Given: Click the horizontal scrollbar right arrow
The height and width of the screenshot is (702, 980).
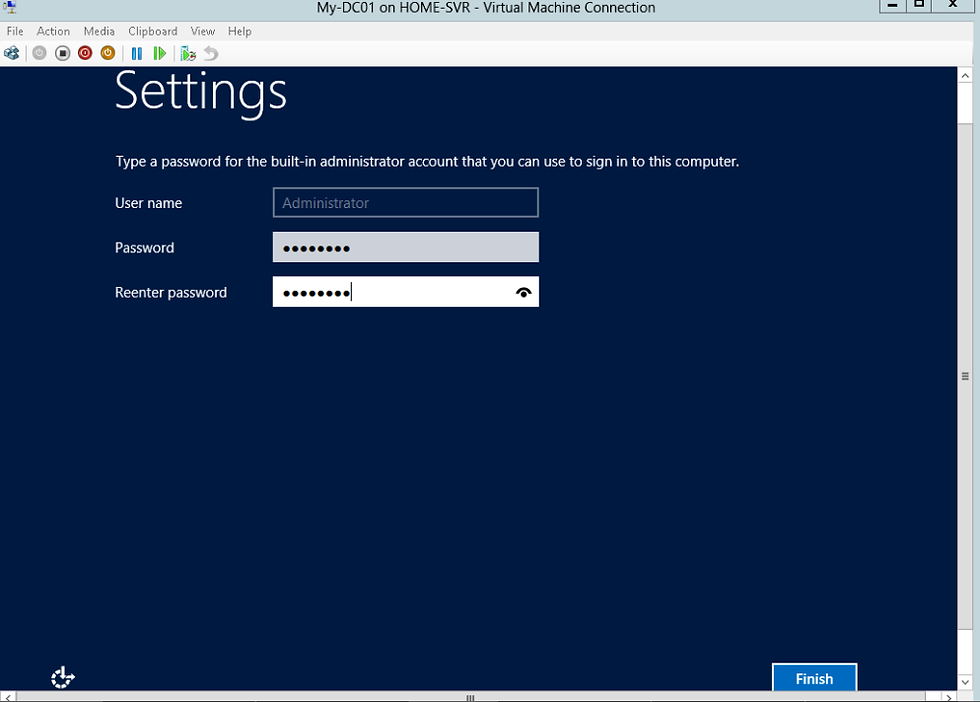Looking at the screenshot, I should (x=949, y=697).
